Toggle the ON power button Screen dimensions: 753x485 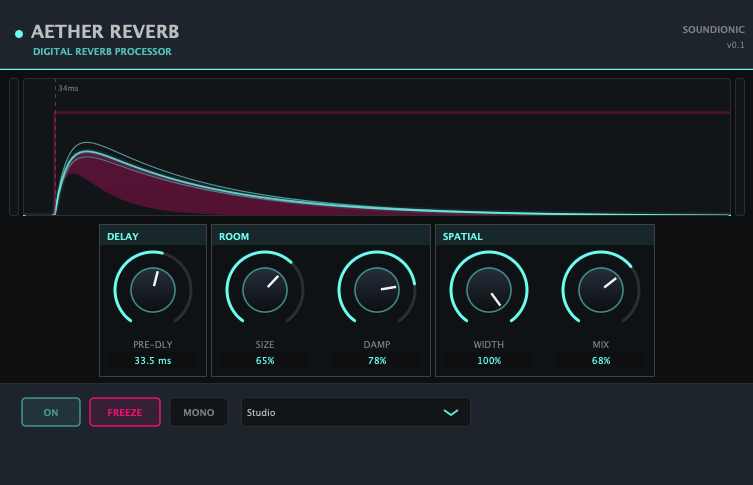click(51, 412)
